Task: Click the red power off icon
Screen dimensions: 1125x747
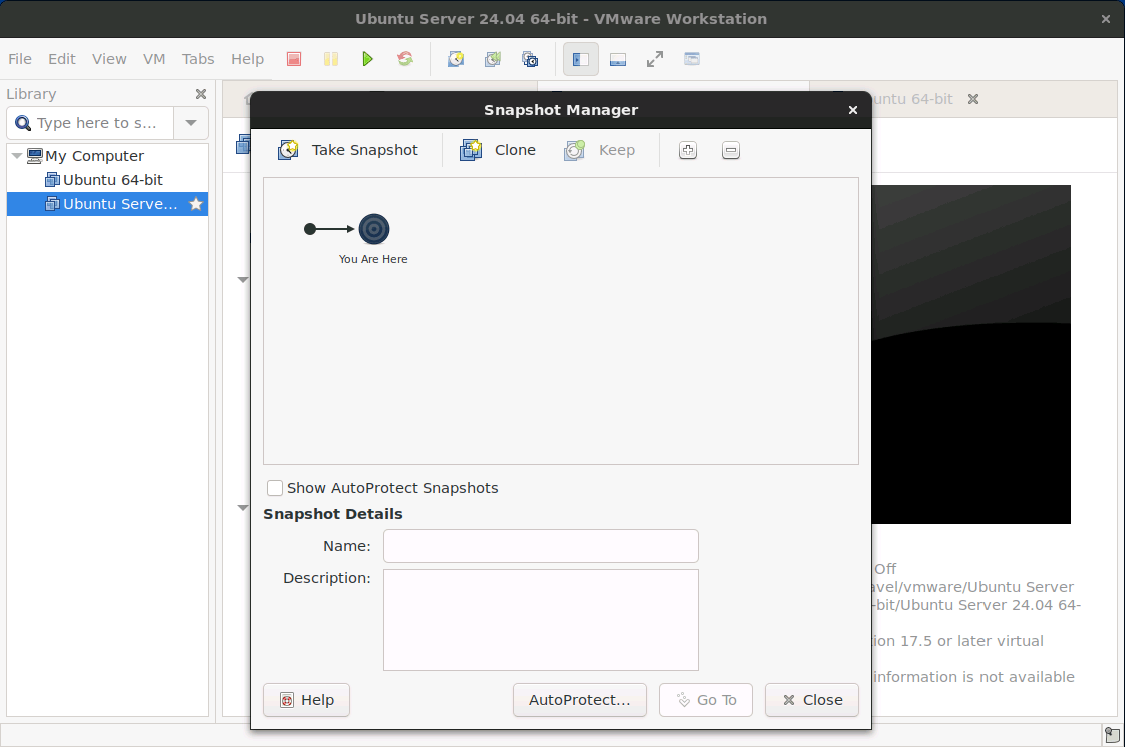Action: pyautogui.click(x=294, y=59)
